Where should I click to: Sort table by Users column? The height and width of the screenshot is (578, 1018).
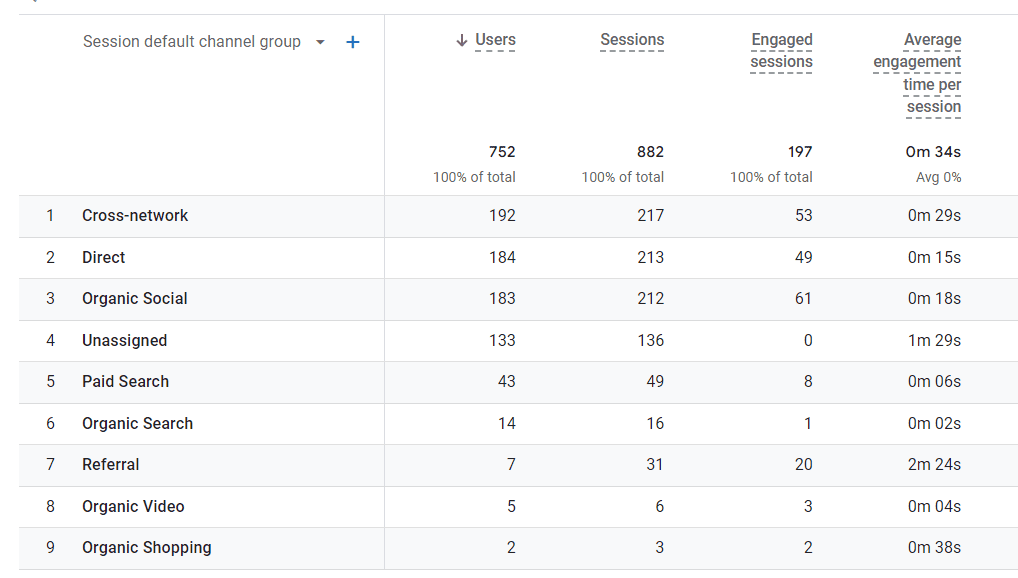tap(495, 40)
